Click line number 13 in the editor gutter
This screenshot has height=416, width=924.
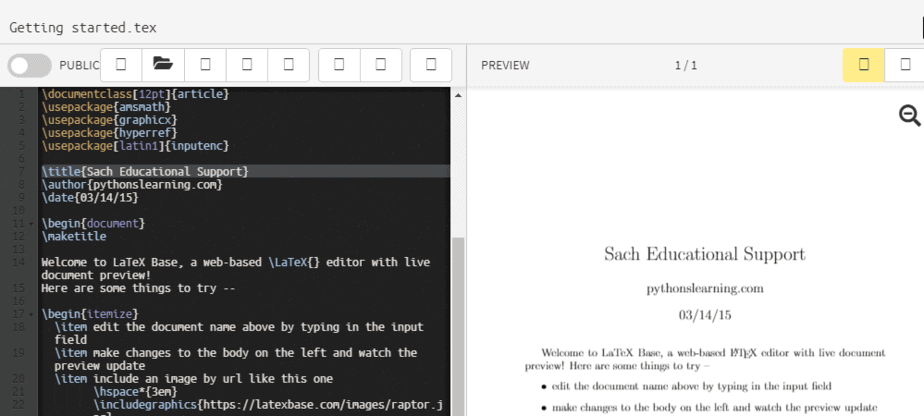19,250
